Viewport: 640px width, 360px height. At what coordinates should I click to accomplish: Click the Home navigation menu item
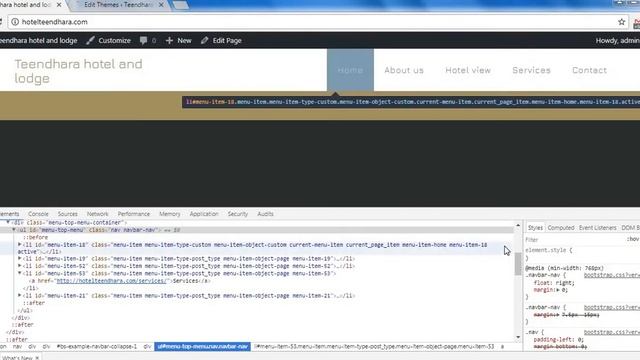coord(350,70)
